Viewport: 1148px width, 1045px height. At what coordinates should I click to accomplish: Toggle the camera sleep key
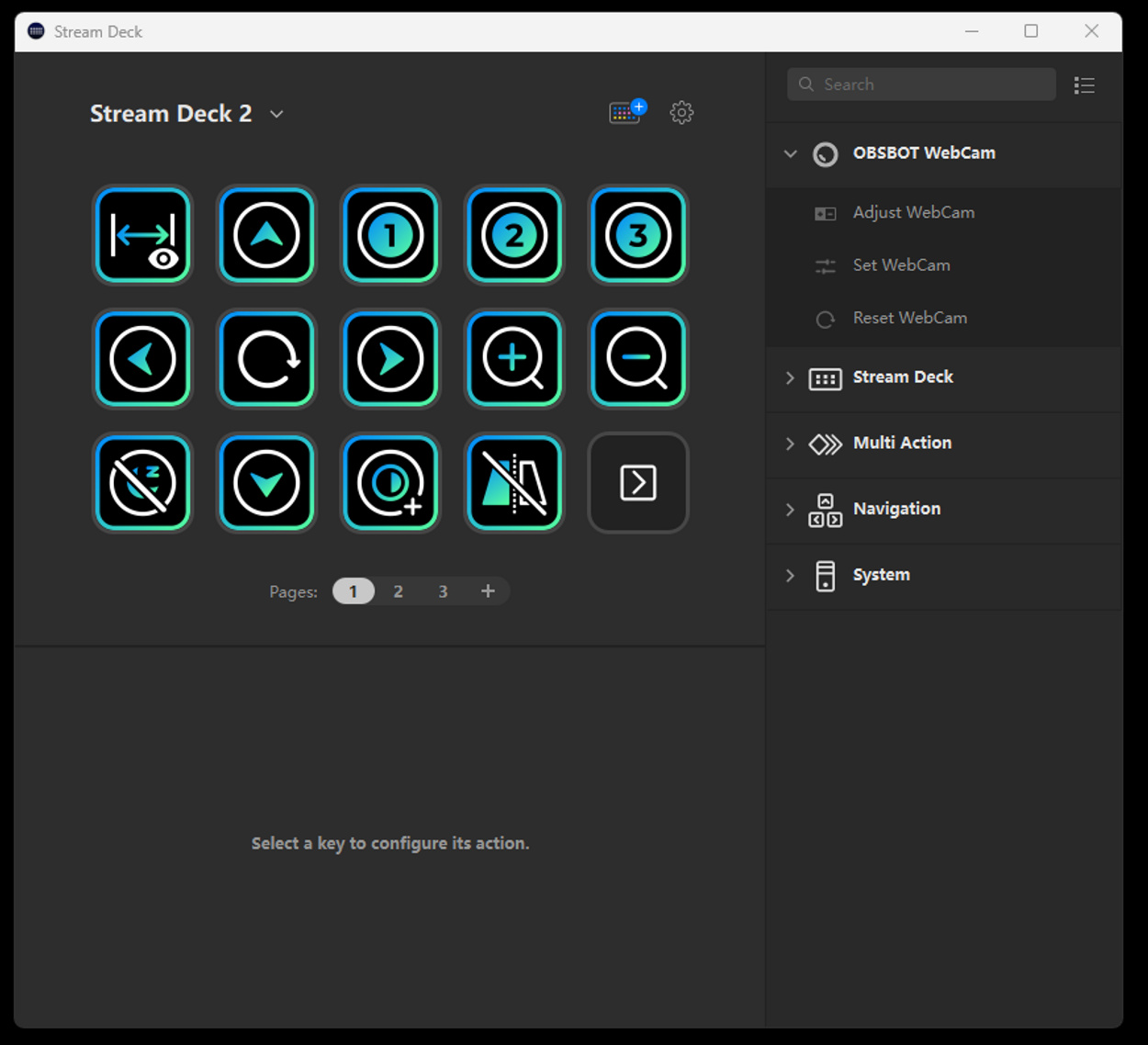tap(142, 483)
